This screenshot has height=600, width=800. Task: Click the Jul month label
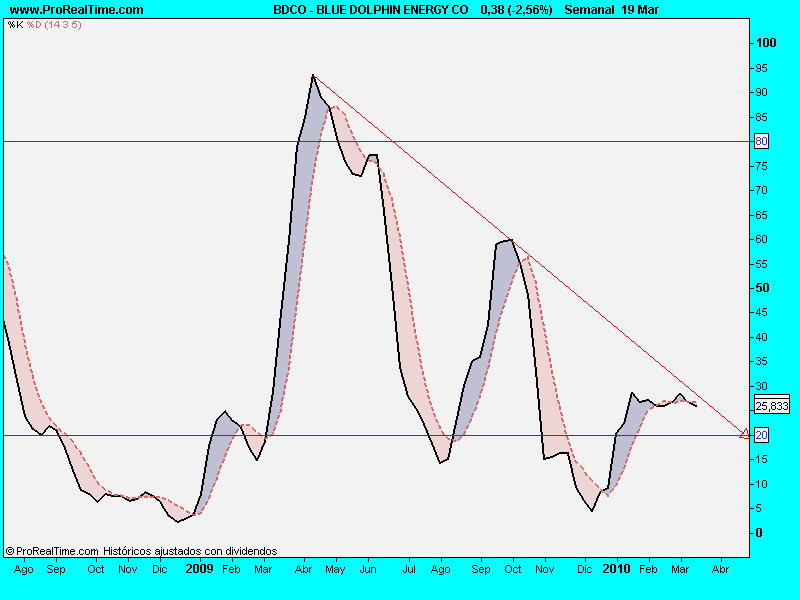(409, 569)
